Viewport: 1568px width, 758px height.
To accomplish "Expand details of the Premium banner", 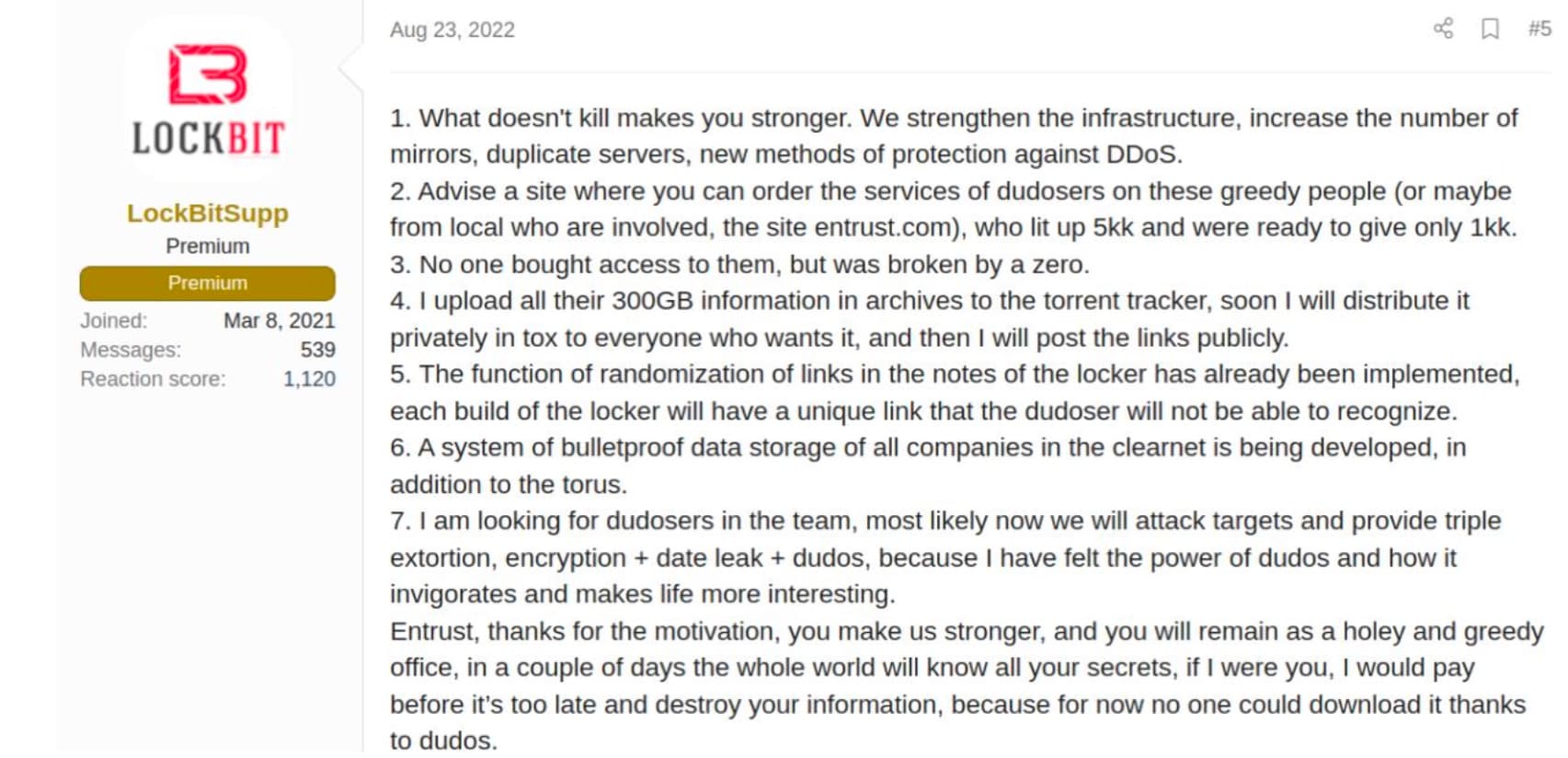I will pyautogui.click(x=206, y=283).
